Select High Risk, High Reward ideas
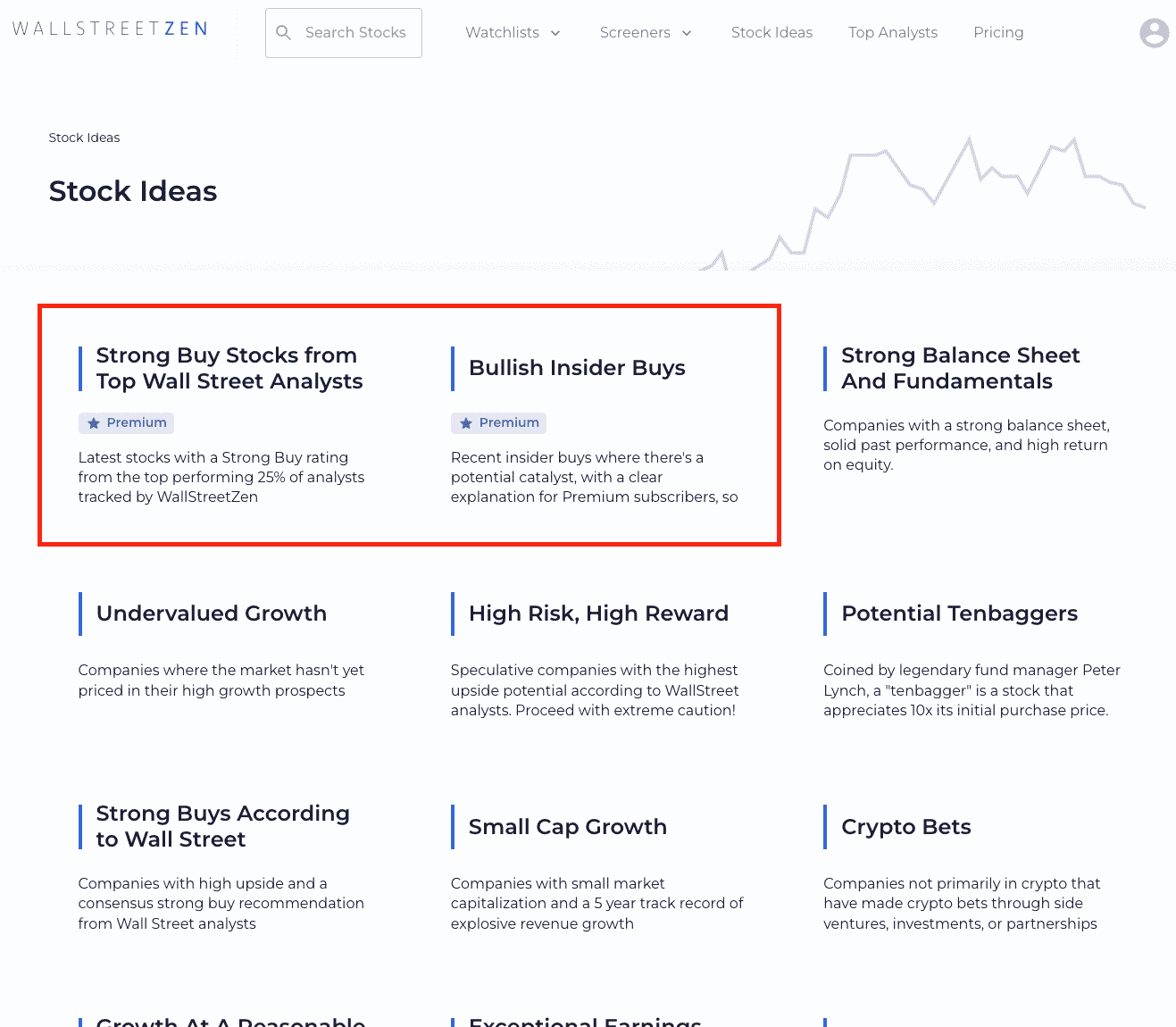Image resolution: width=1176 pixels, height=1027 pixels. click(x=598, y=614)
